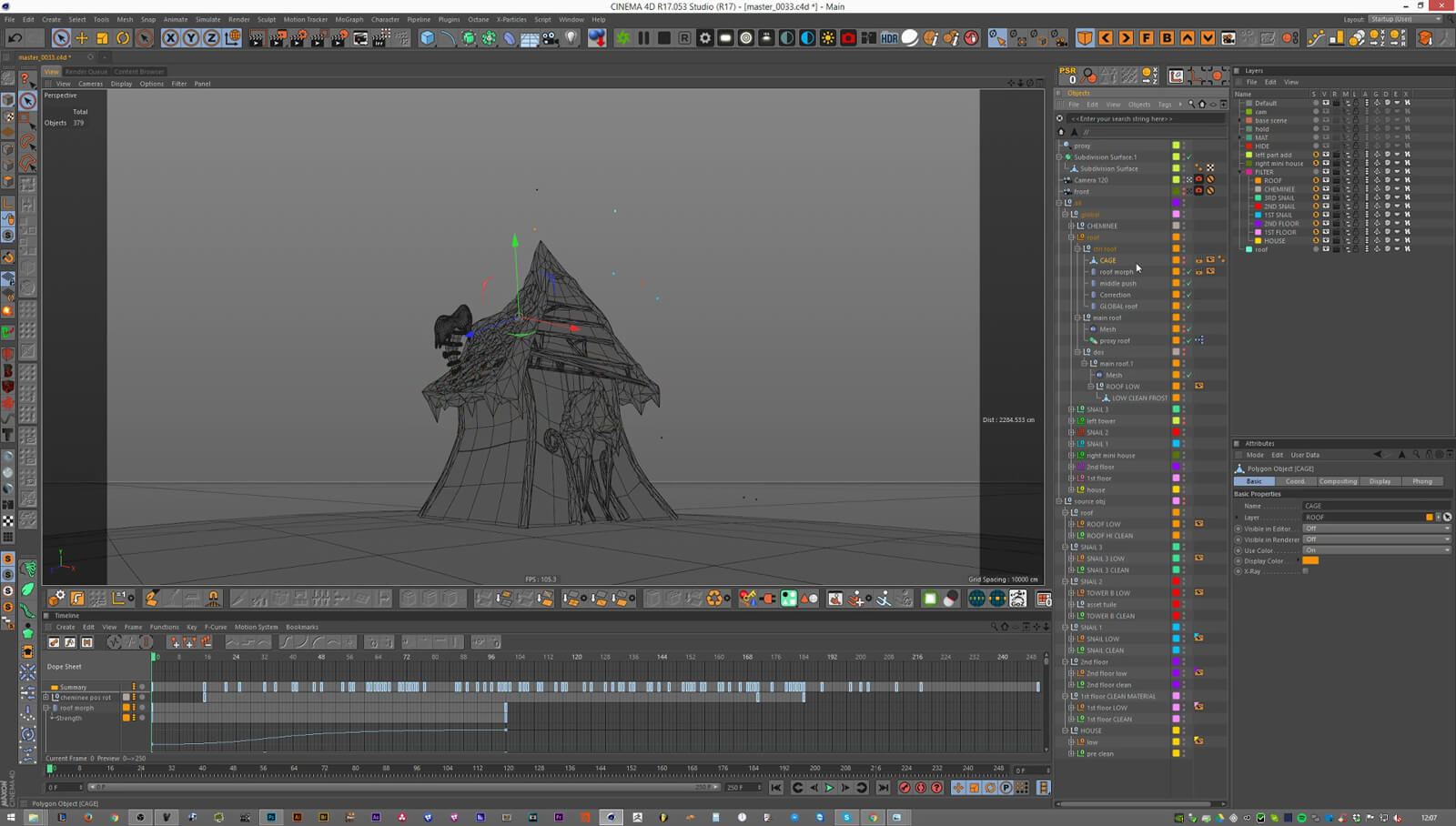This screenshot has height=826, width=1456.
Task: Click the HDR environment icon
Action: pyautogui.click(x=889, y=38)
